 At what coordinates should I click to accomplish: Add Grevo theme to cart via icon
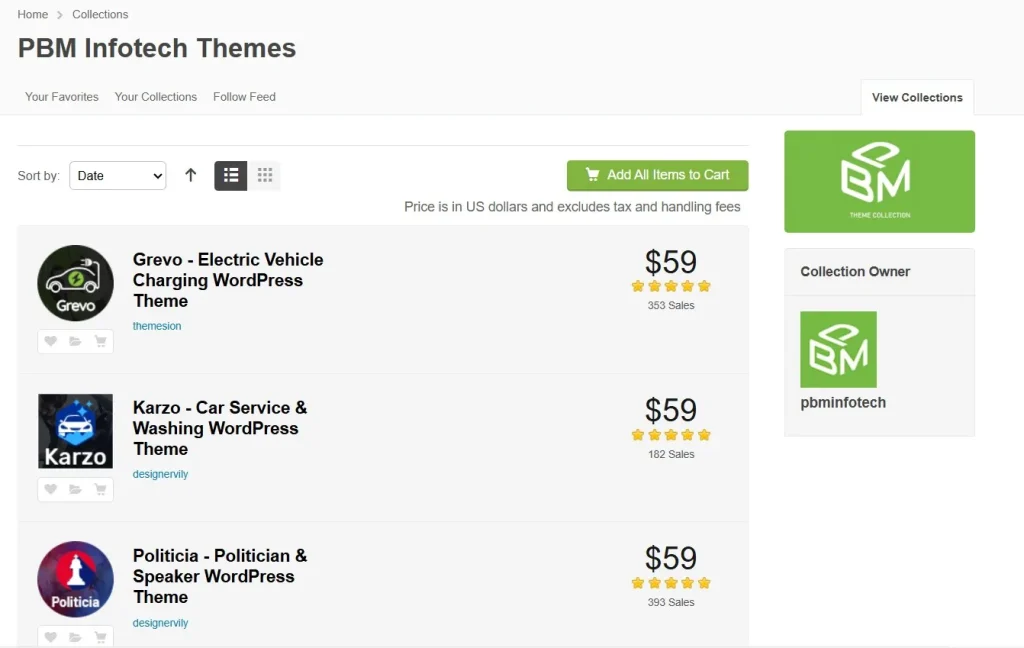(100, 341)
